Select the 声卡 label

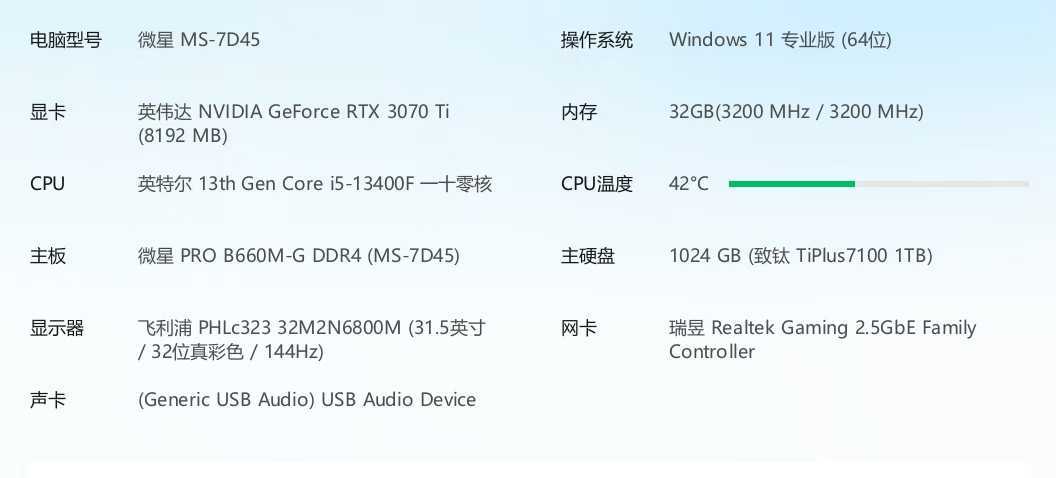pyautogui.click(x=48, y=400)
